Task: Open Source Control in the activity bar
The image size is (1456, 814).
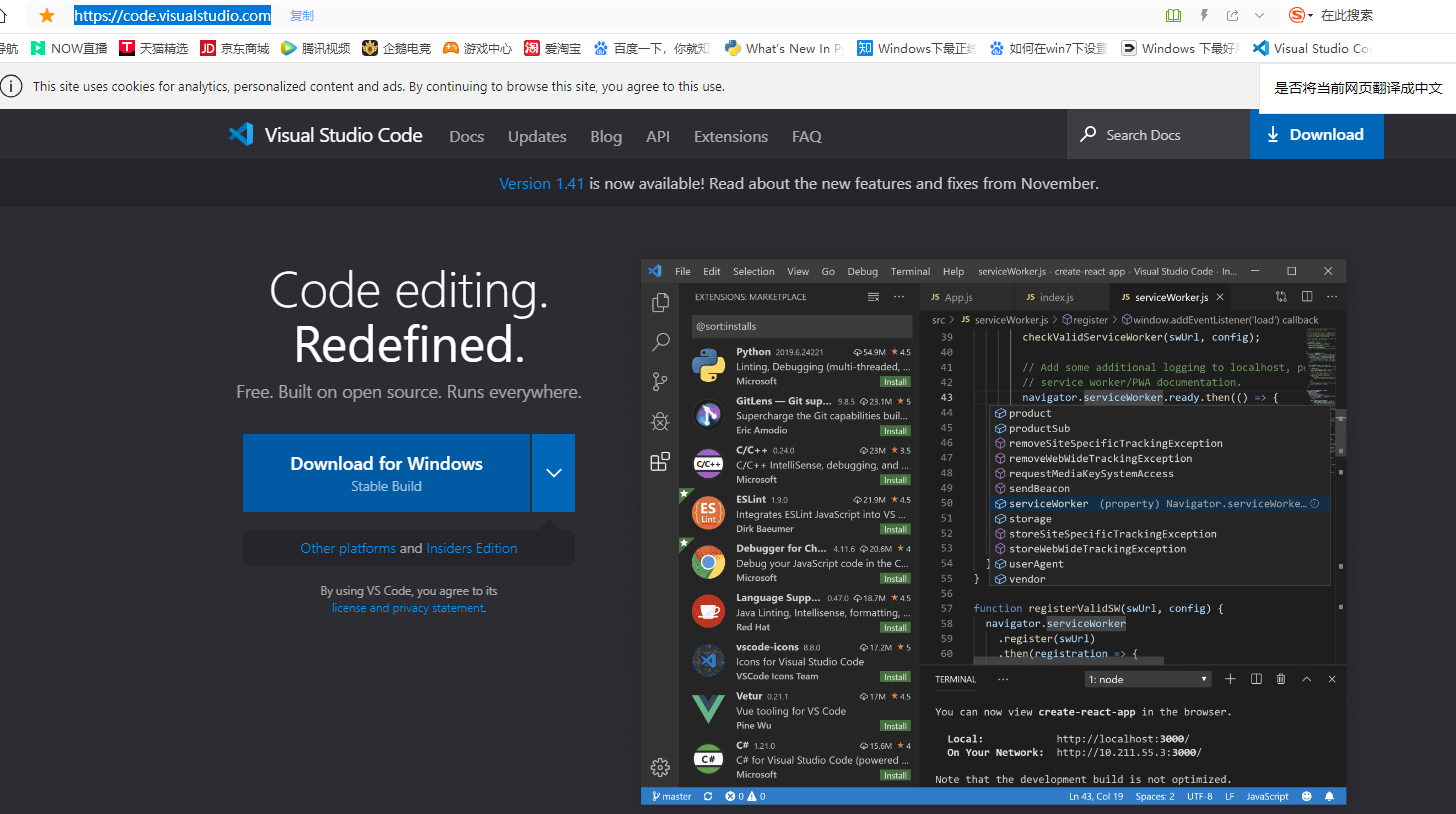Action: (660, 381)
